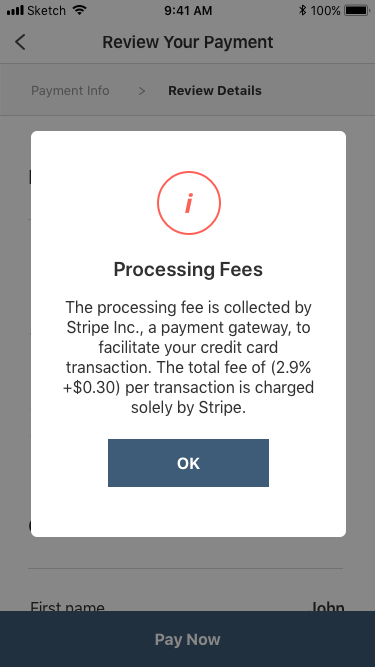Tap the back chevron in header
The image size is (375, 667).
(x=20, y=42)
